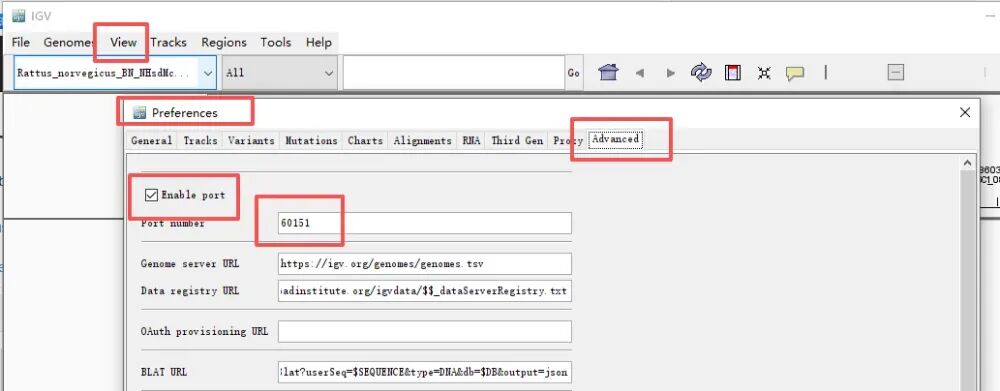Close the Preferences dialog
The width and height of the screenshot is (1000, 391).
tap(965, 113)
